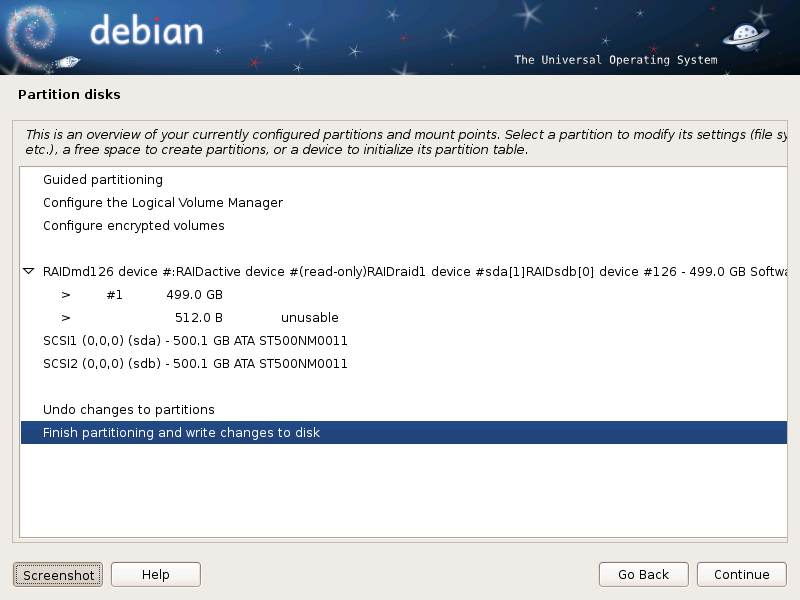Viewport: 800px width, 600px height.
Task: Choose Configure the Logical Volume Manager
Action: [404, 203]
